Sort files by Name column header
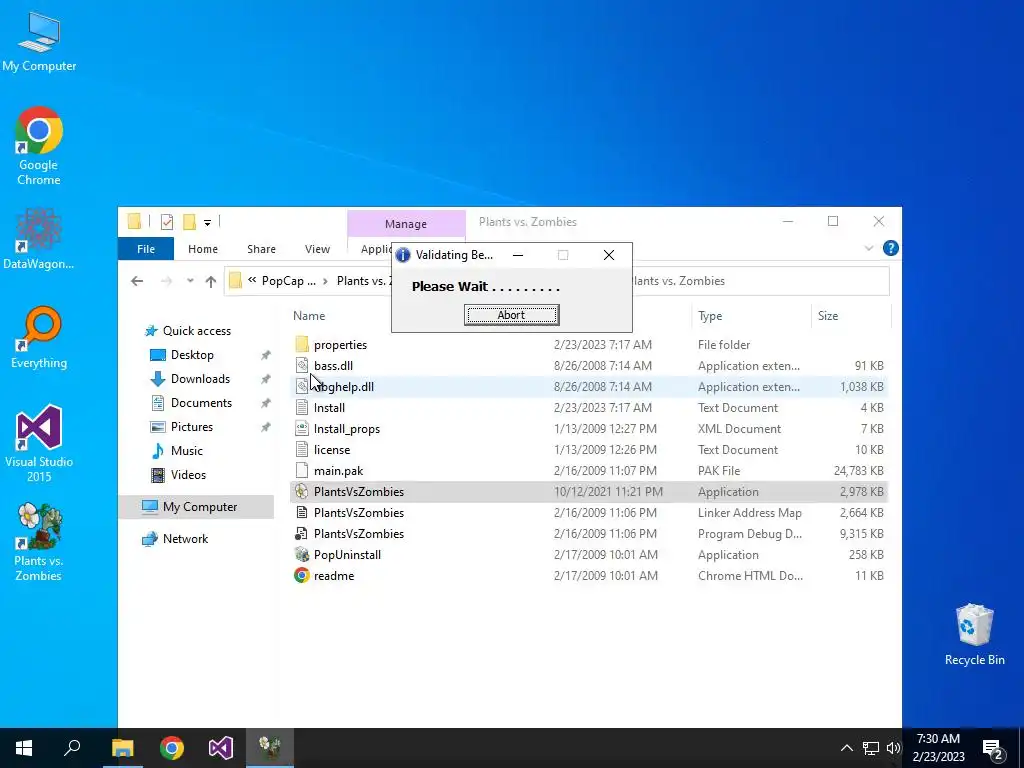 click(x=309, y=316)
